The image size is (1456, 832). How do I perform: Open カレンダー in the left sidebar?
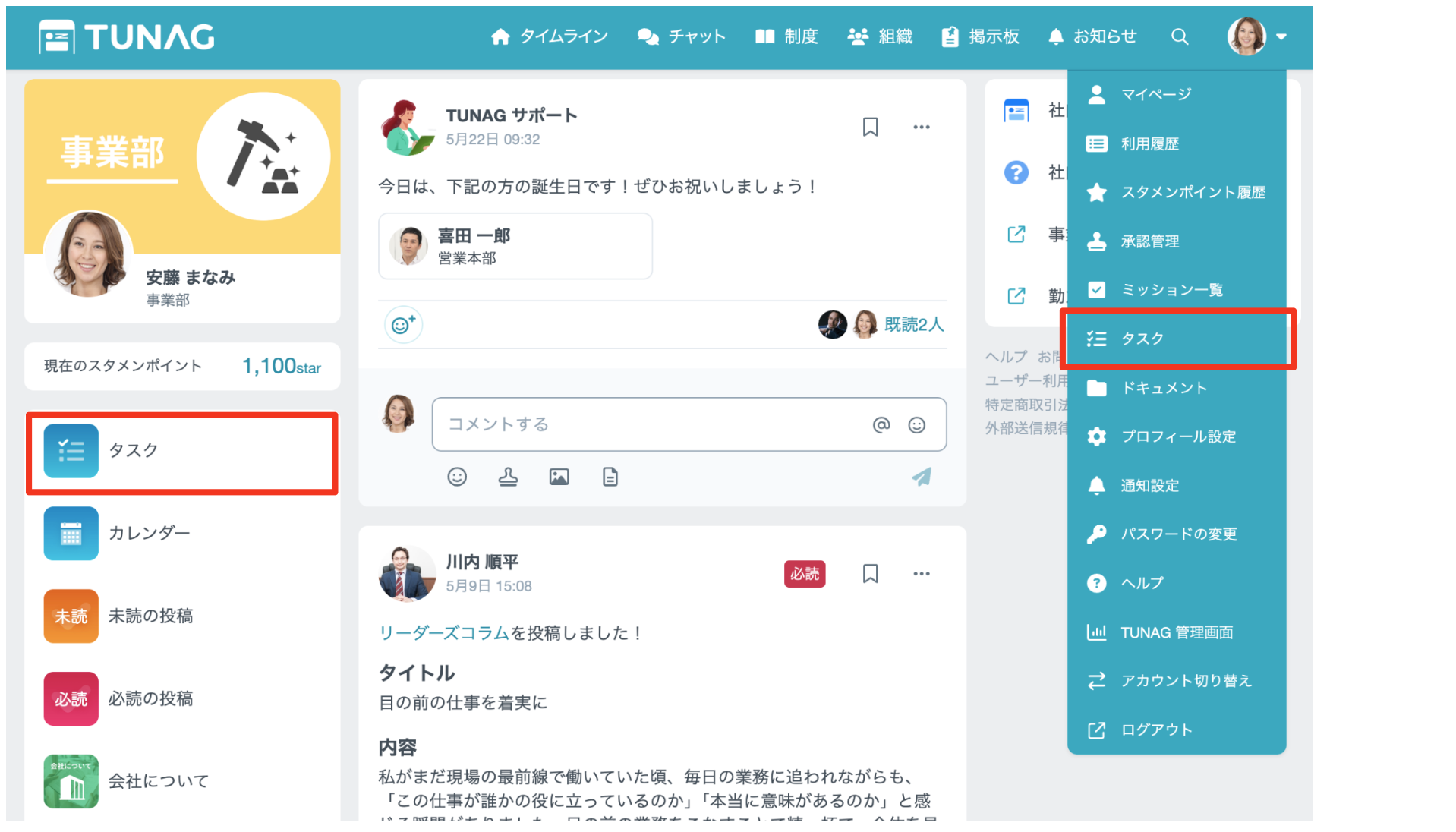click(182, 533)
